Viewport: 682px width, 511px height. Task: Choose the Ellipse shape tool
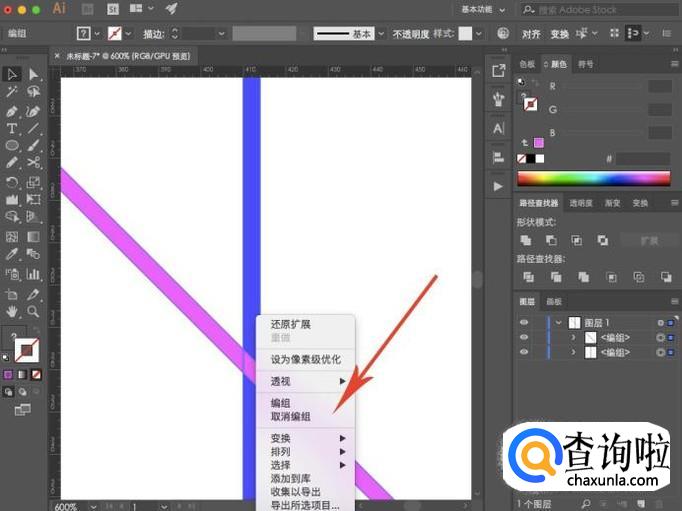(12, 146)
